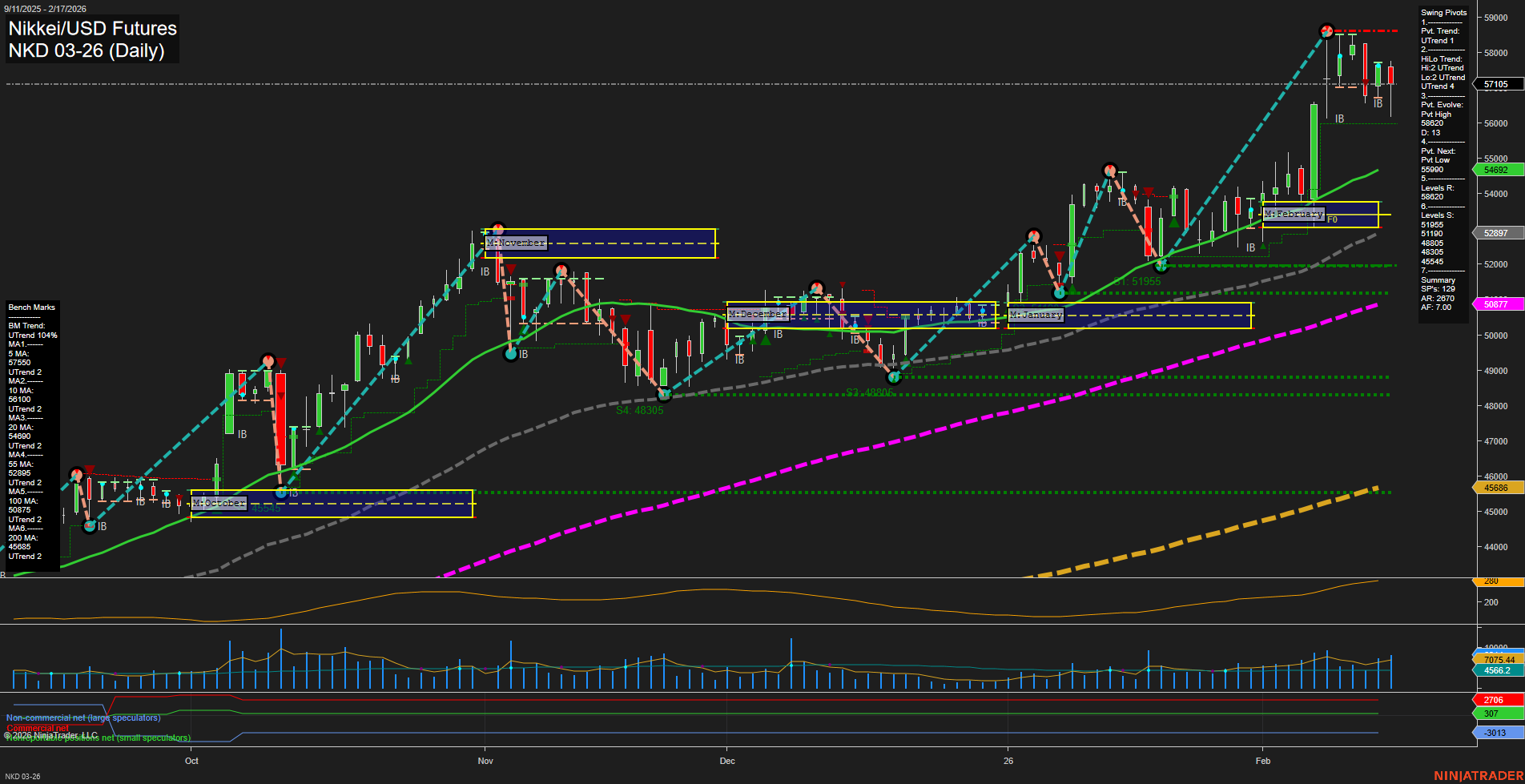Click the pivot globe marker at the chart's highest peak
Screen dimensions: 1525x784
pos(1327,30)
